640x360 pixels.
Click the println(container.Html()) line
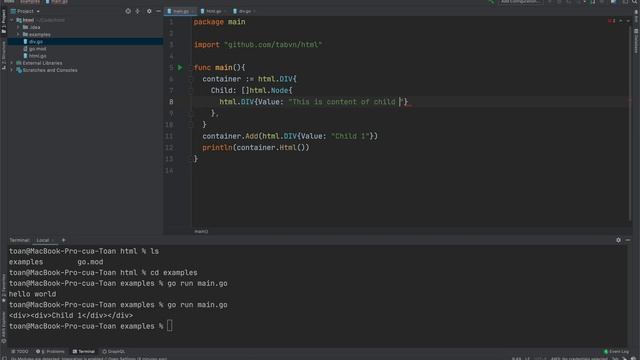(256, 148)
